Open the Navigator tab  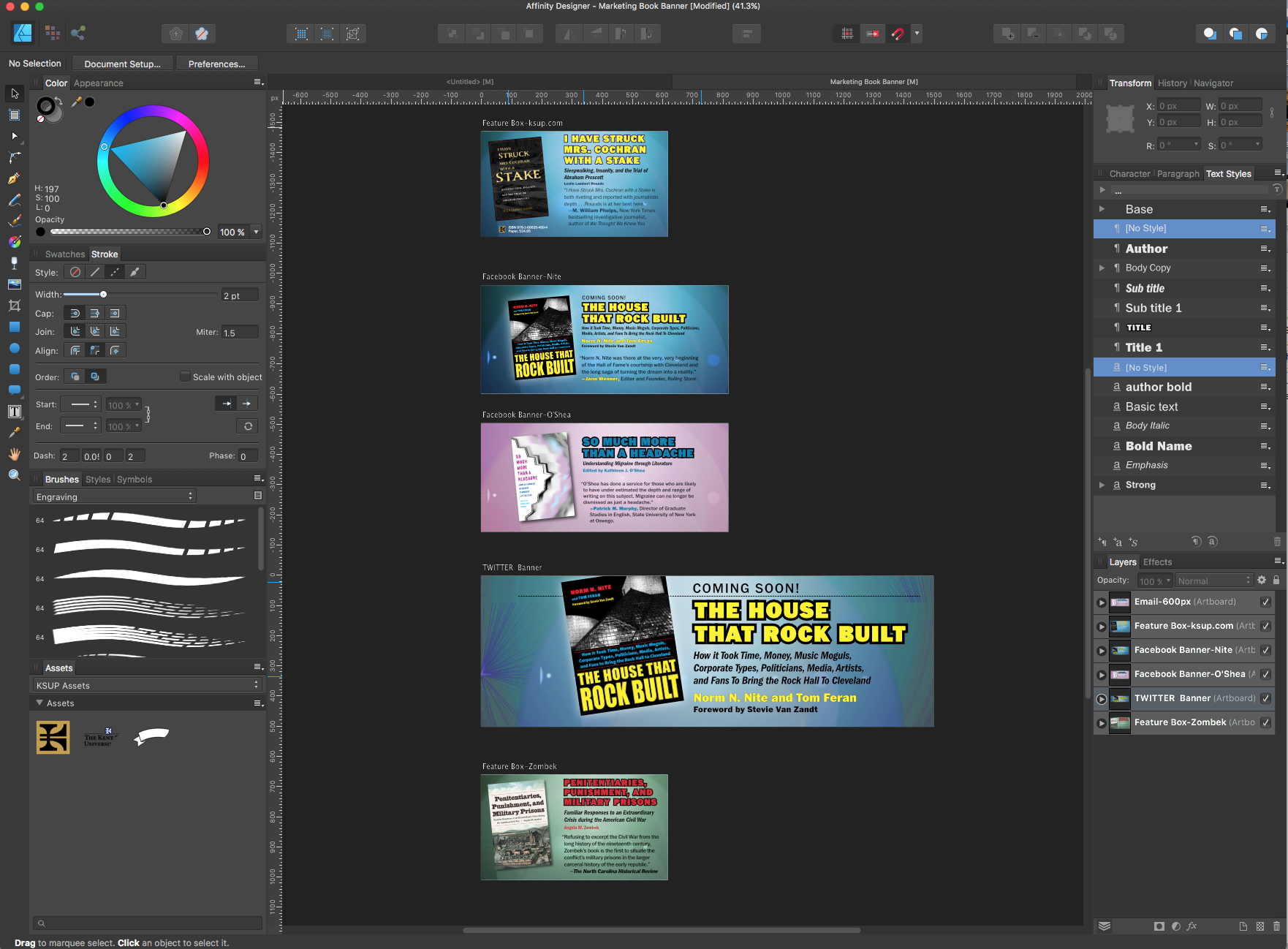point(1213,83)
